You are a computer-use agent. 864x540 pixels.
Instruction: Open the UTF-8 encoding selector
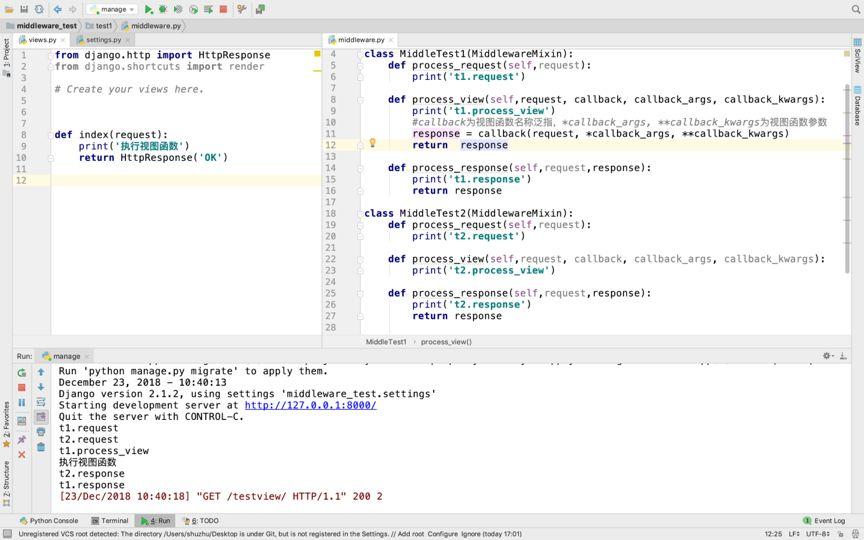coord(815,534)
